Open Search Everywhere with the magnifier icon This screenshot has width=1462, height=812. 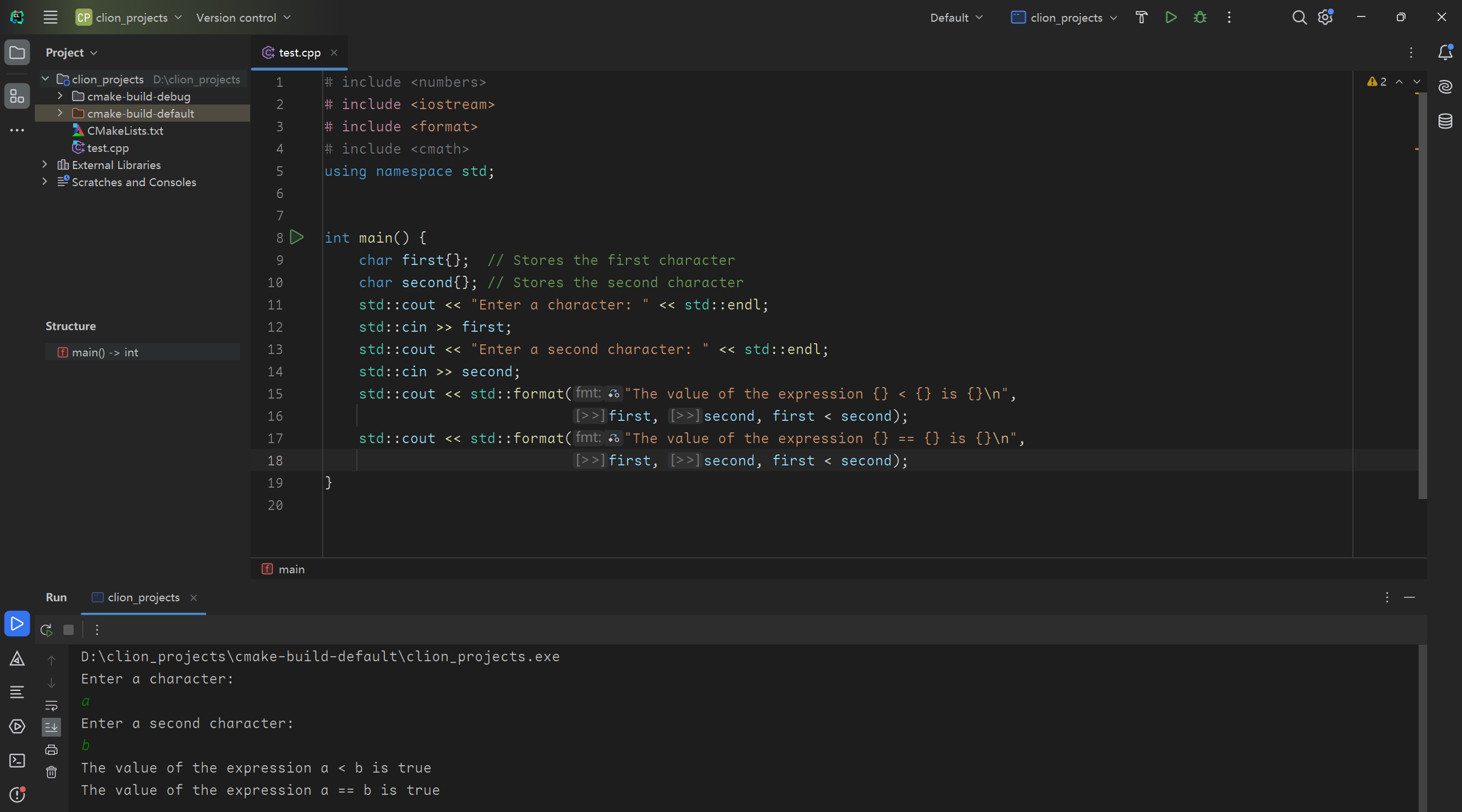point(1299,17)
